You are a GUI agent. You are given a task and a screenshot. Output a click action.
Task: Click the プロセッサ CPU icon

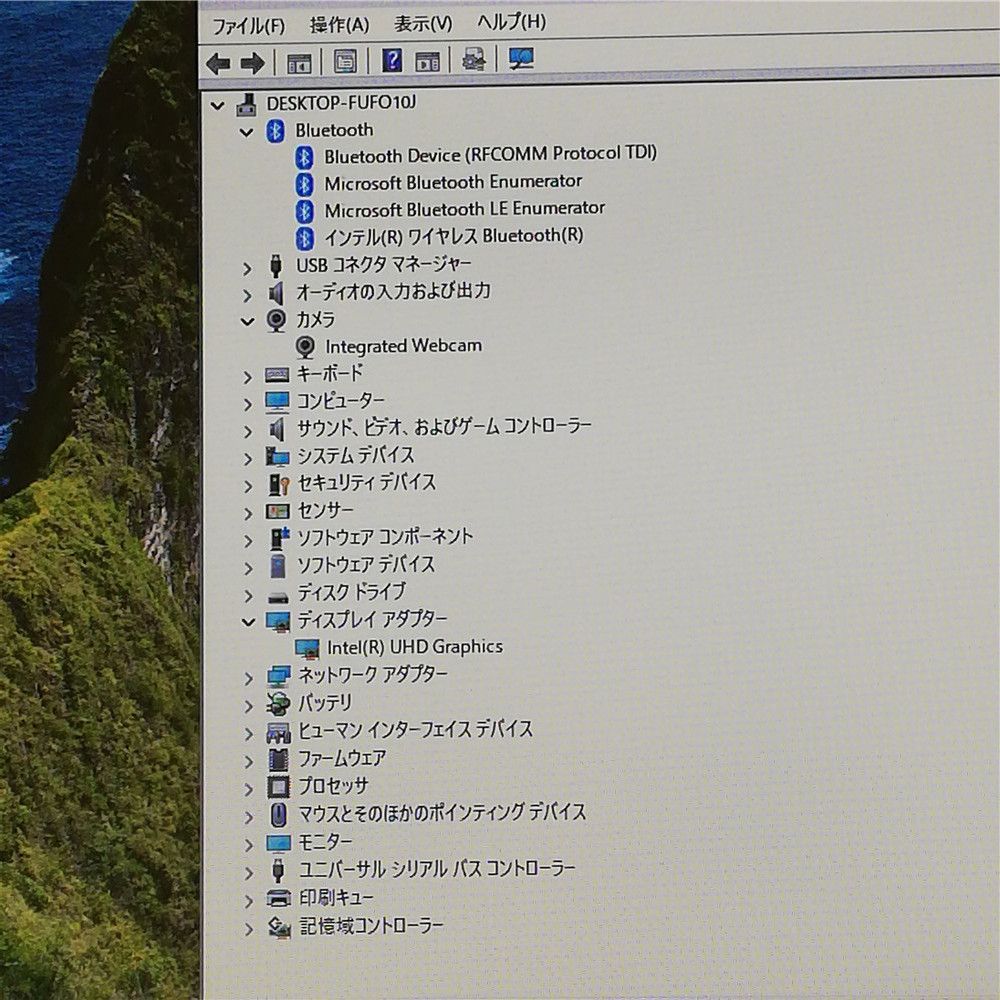point(278,788)
